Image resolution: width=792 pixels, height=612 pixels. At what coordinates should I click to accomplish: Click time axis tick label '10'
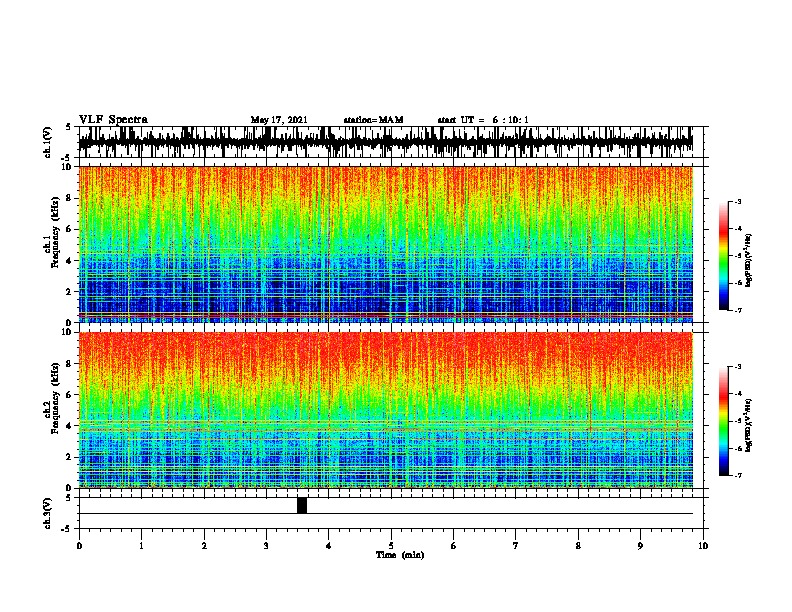pos(703,546)
